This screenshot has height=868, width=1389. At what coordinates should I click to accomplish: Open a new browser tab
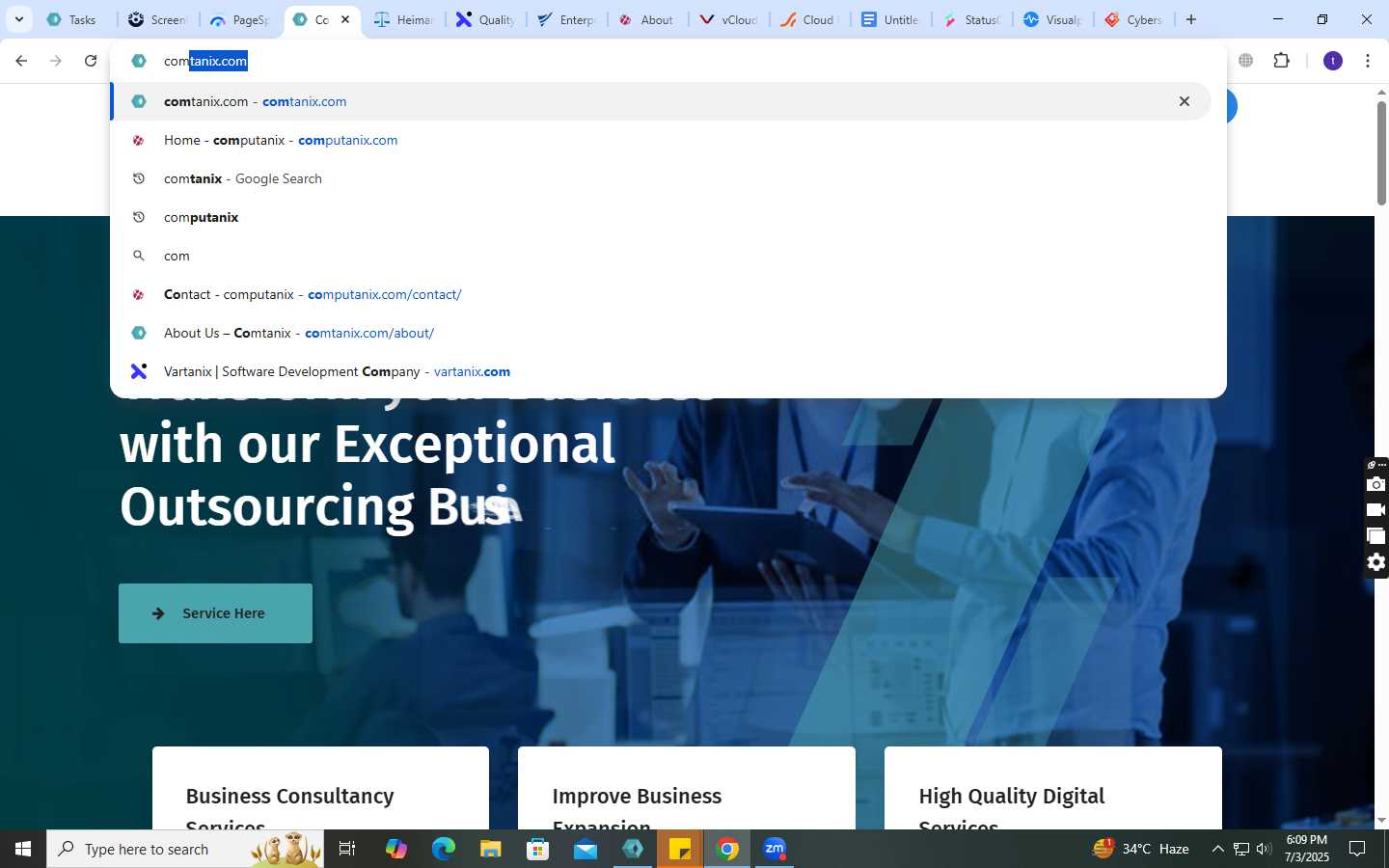pos(1191,19)
